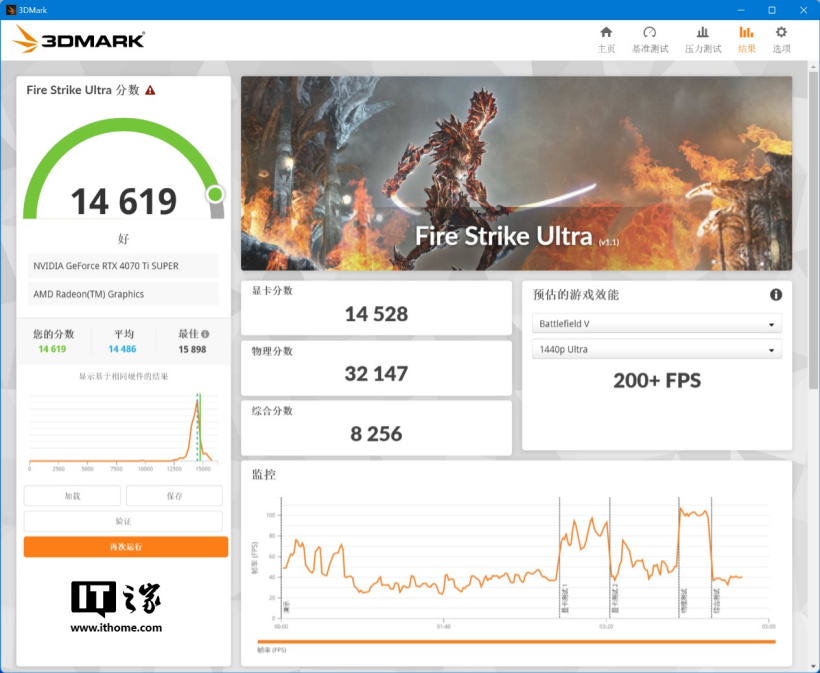Click info icon in 预估的游戏效能 panel

tap(775, 295)
